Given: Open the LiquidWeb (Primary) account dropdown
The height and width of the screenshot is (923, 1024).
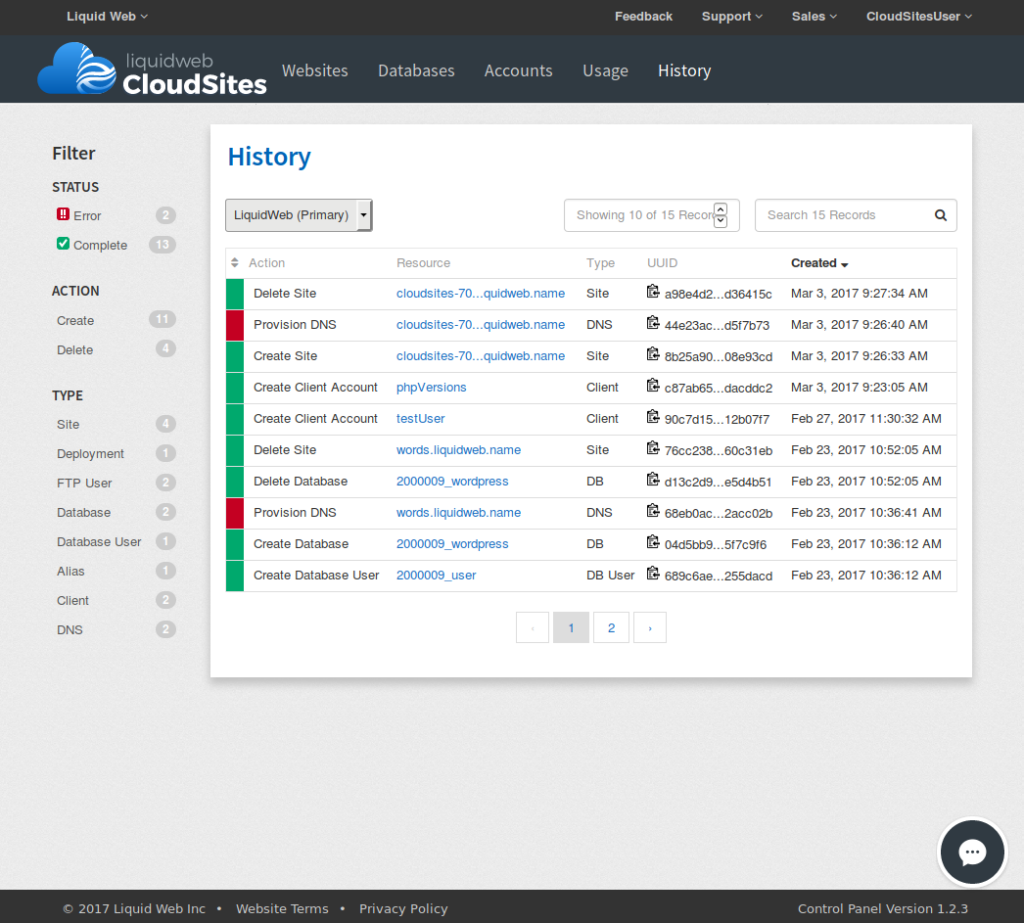Looking at the screenshot, I should [x=298, y=215].
